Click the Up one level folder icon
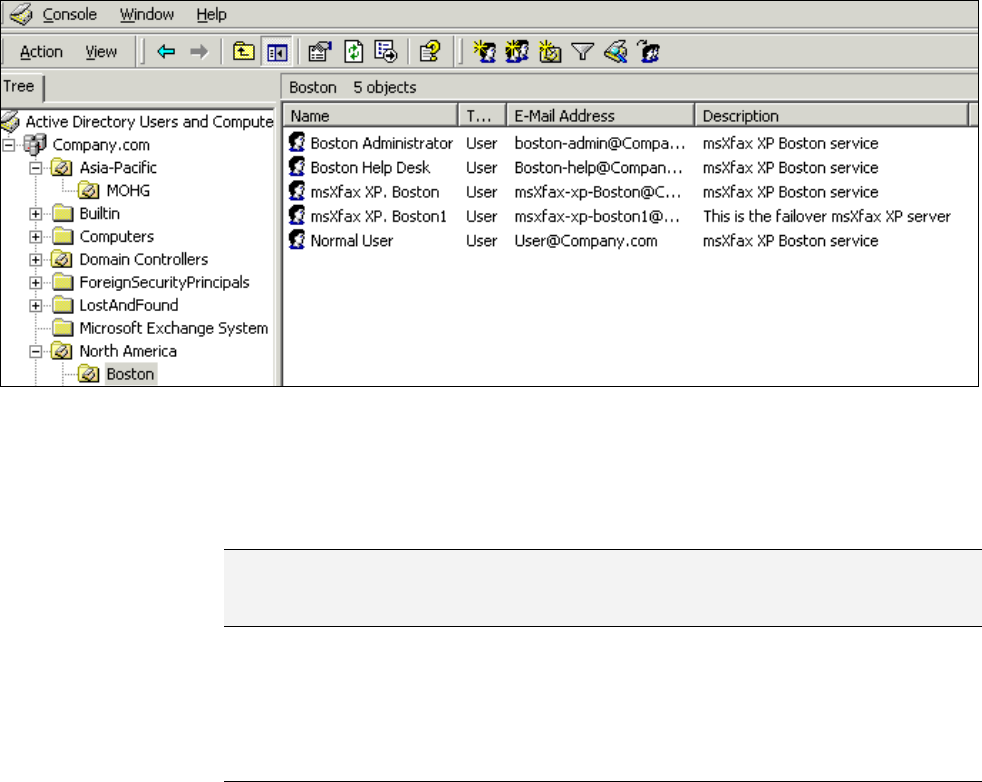Viewport: 982px width, 782px height. [x=243, y=51]
